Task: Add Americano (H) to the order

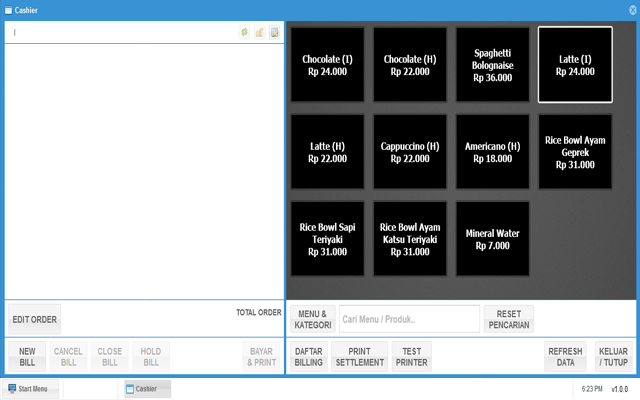Action: [x=492, y=152]
